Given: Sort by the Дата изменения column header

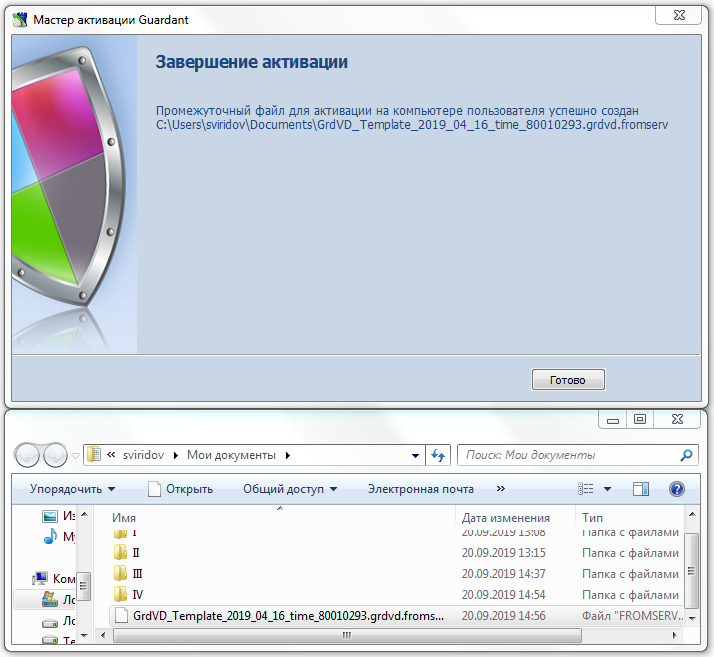Looking at the screenshot, I should coord(506,518).
